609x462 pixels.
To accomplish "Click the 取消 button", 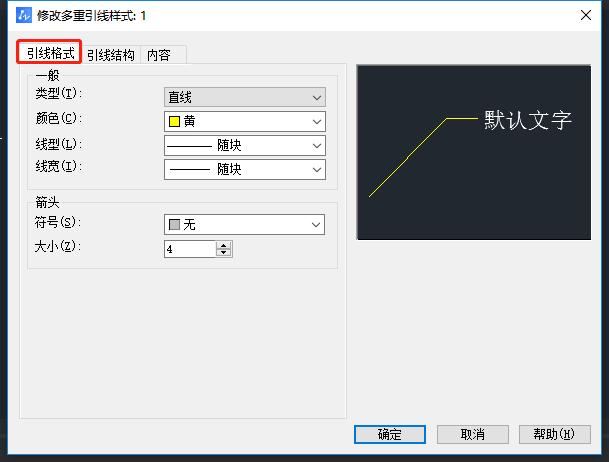I will pos(473,434).
